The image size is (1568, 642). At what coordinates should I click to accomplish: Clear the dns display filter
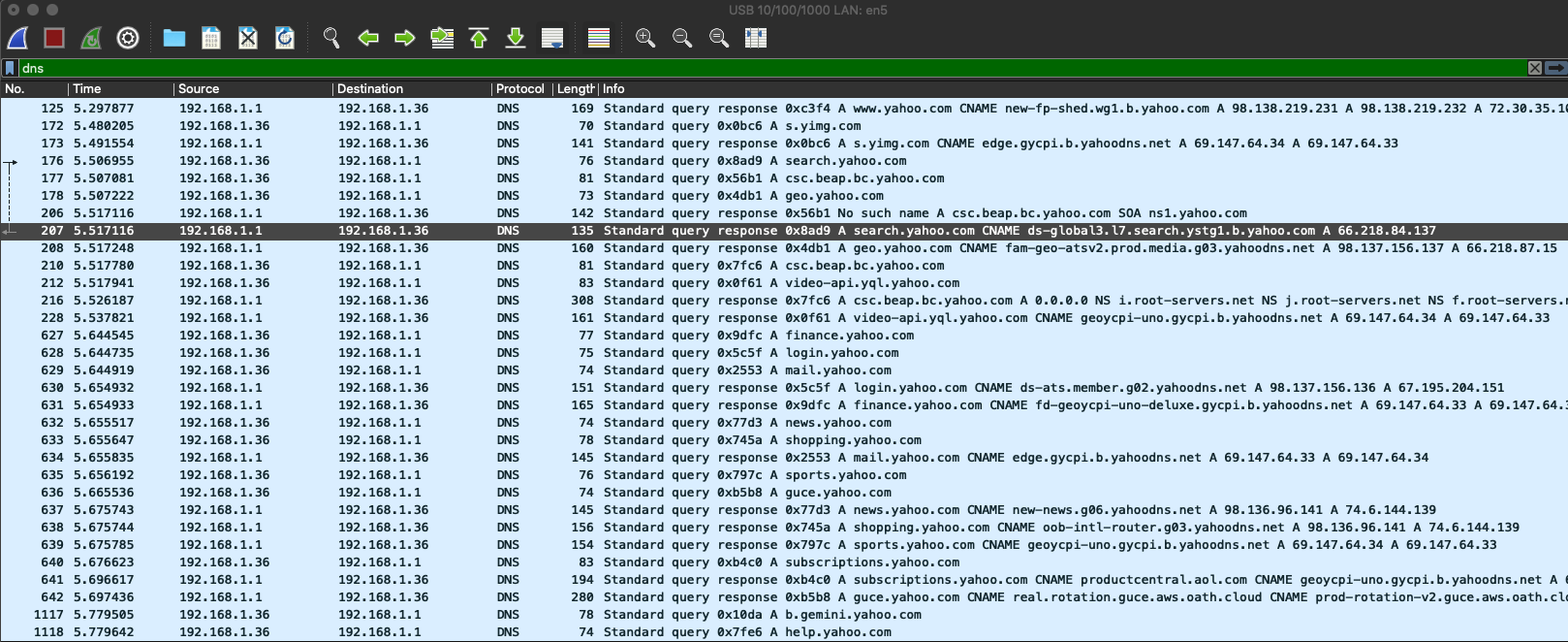click(1535, 68)
